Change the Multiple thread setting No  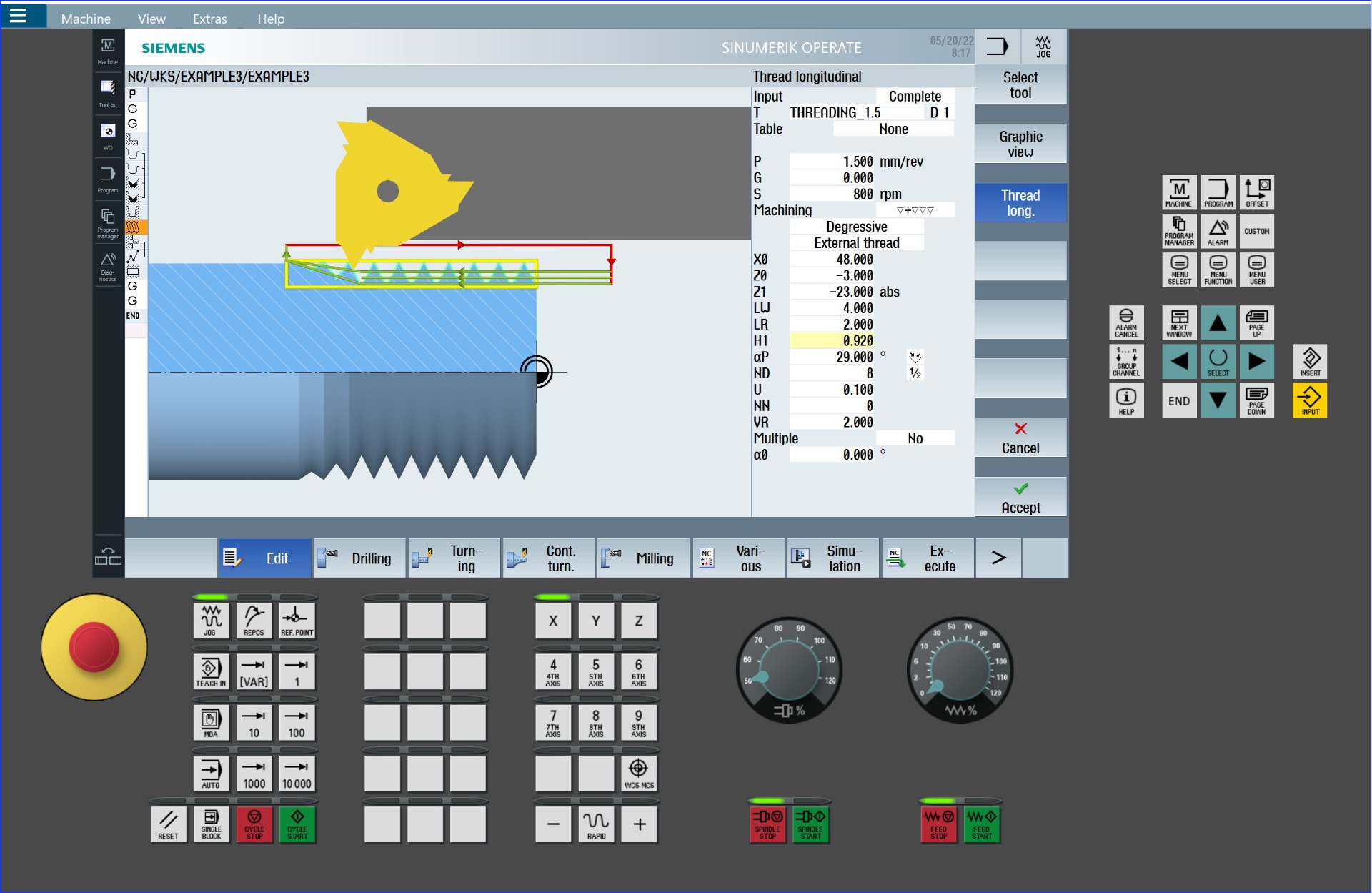(x=915, y=439)
